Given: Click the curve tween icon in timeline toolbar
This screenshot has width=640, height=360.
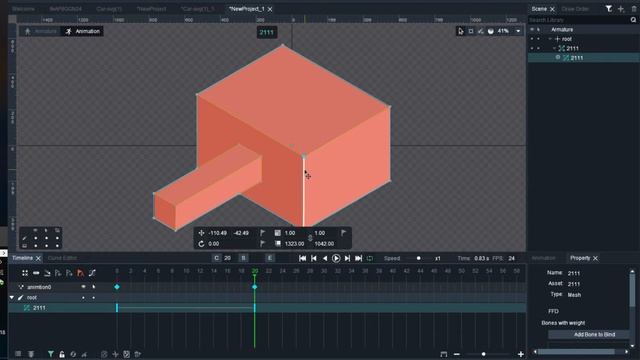Looking at the screenshot, I should pyautogui.click(x=92, y=273).
